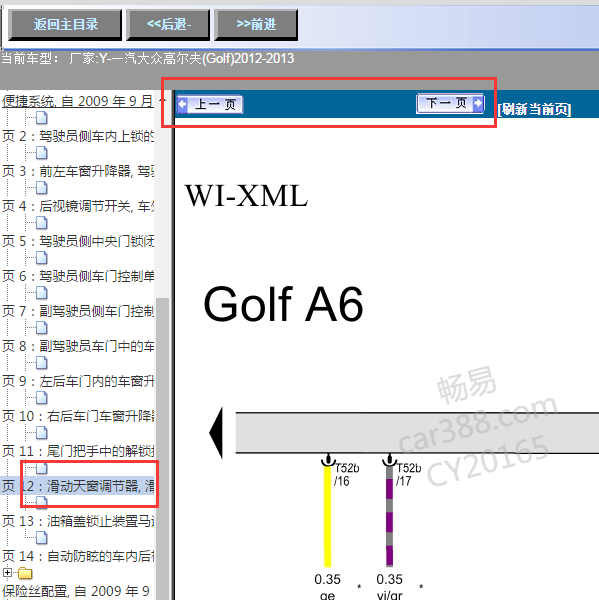Image resolution: width=599 pixels, height=600 pixels.
Task: Open 保险丝配置 自 2009 年 9 tree heading
Action: (76, 591)
